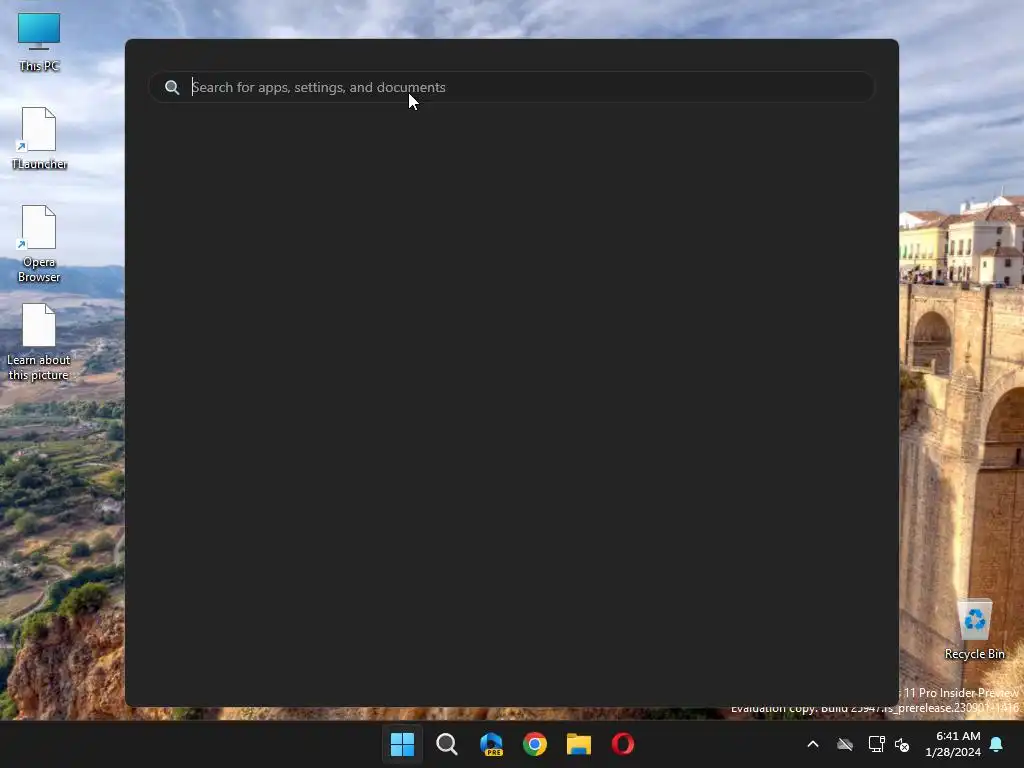Open the notification bell icon
The height and width of the screenshot is (768, 1024).
(x=997, y=744)
